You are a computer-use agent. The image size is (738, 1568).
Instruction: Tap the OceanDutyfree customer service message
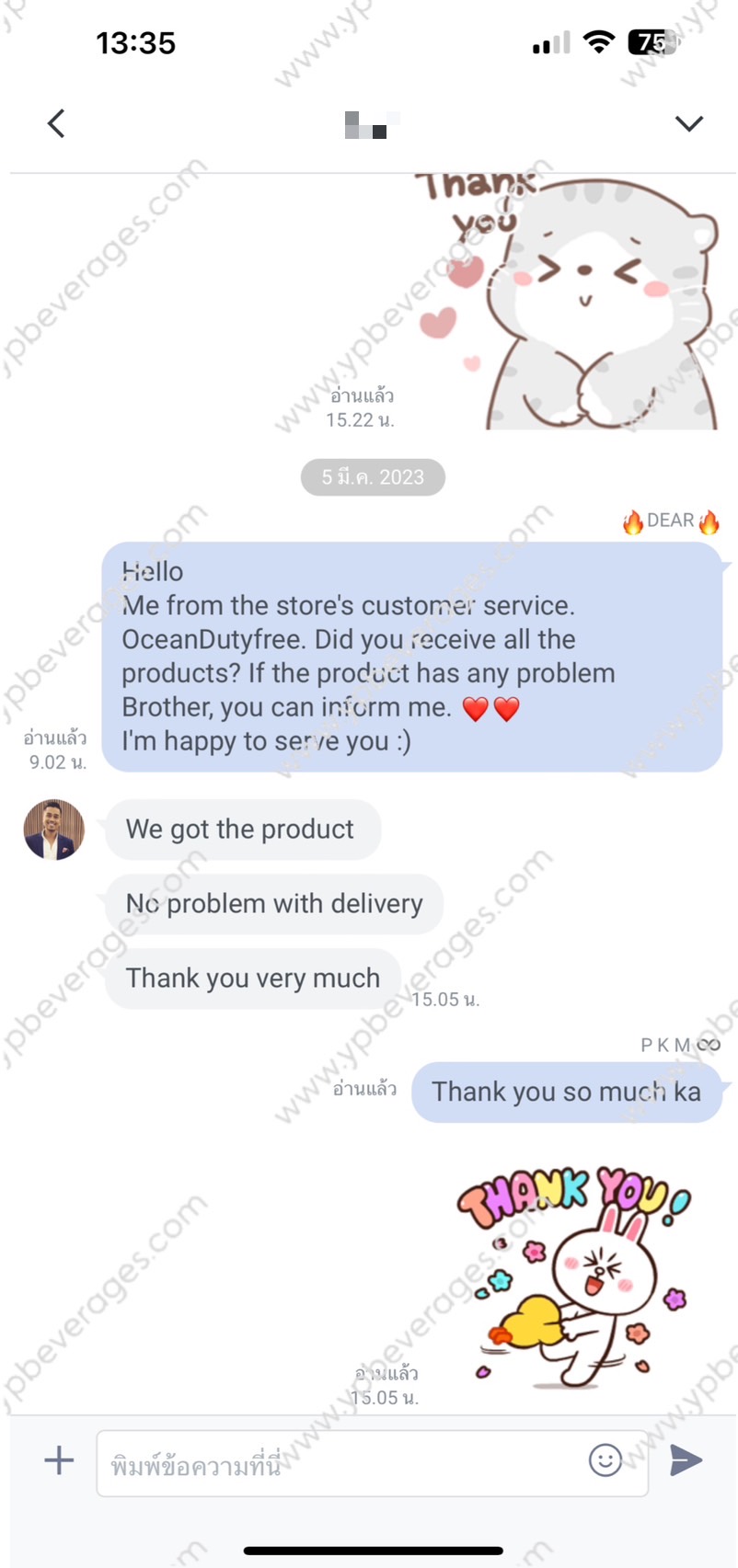(412, 657)
